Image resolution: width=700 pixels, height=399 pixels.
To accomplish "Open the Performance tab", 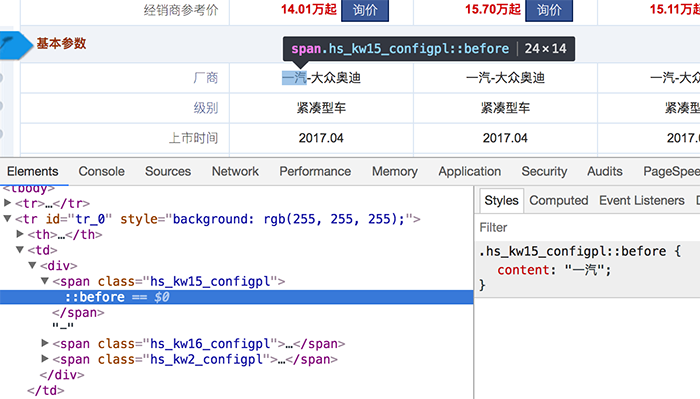I will point(315,171).
